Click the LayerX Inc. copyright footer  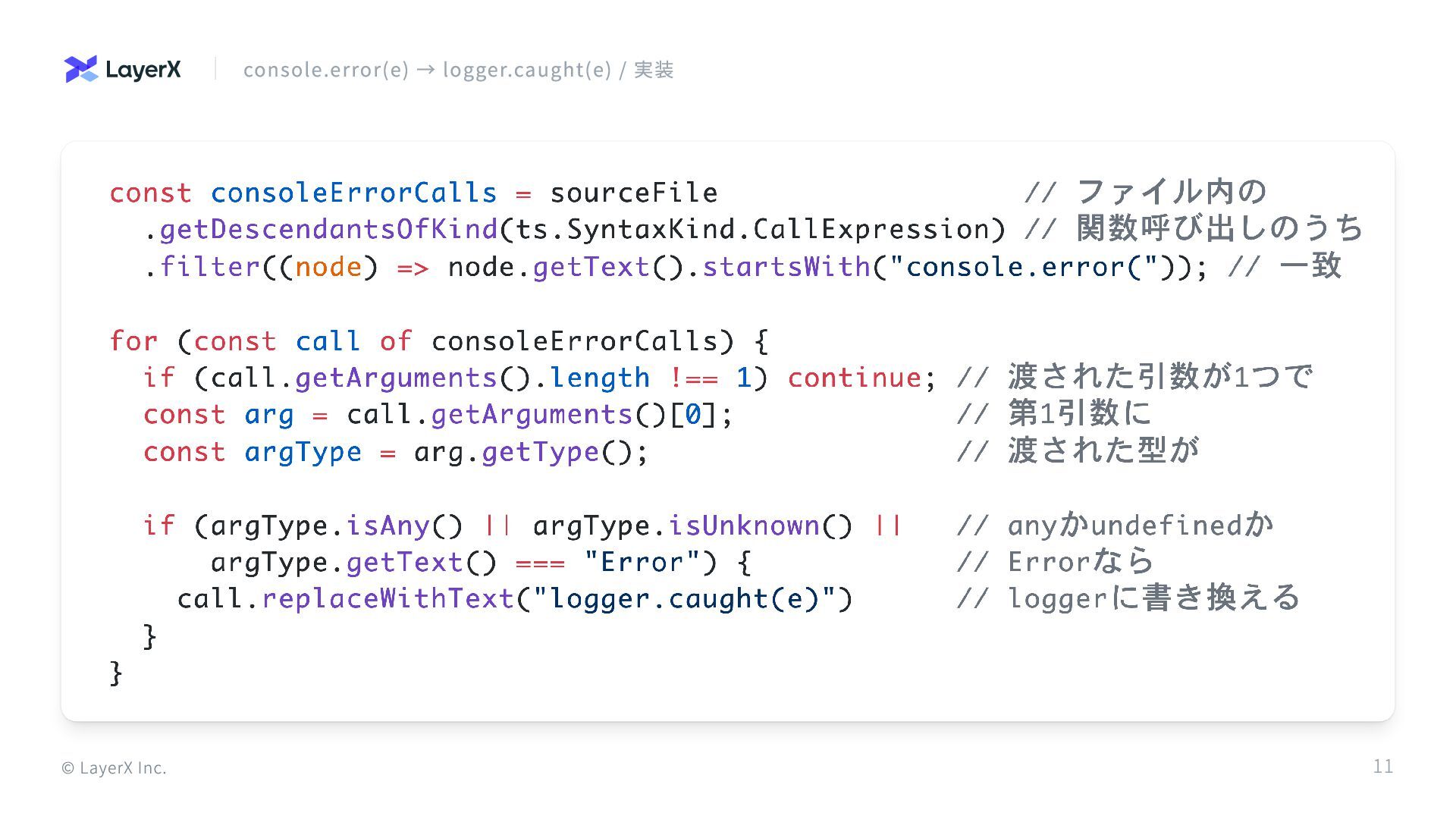tap(114, 768)
